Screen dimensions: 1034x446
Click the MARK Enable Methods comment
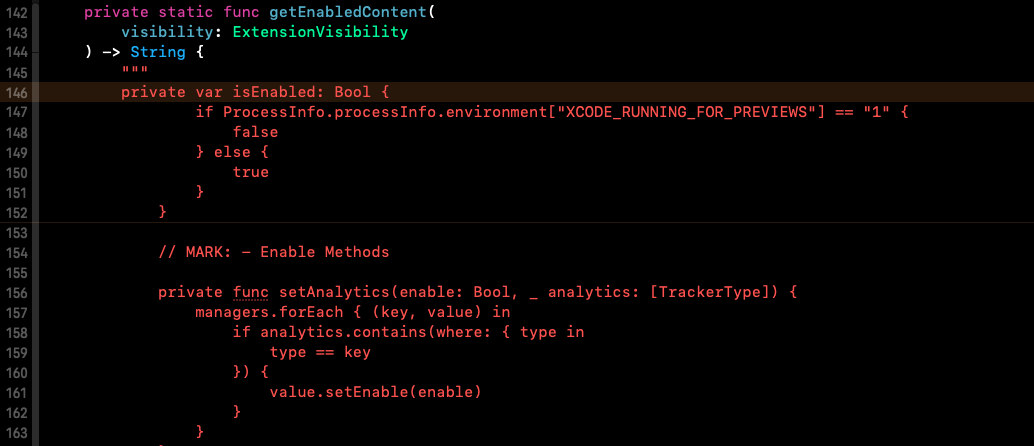[273, 252]
